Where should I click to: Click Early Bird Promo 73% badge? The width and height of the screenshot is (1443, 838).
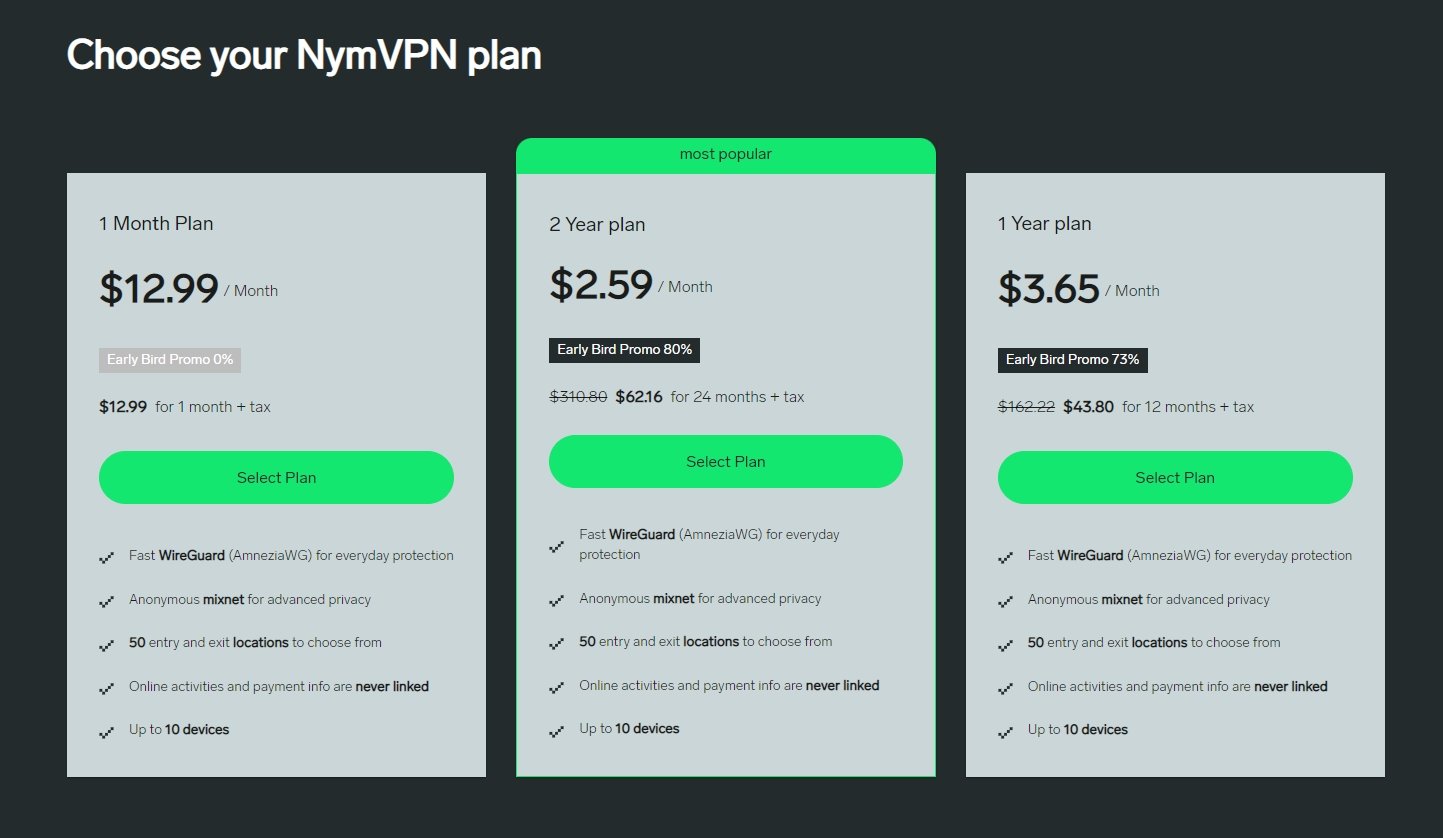1072,360
